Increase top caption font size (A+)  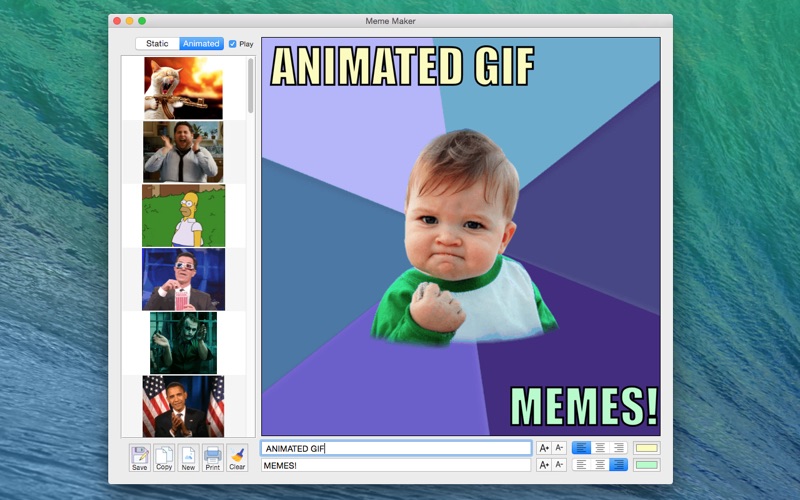pos(544,448)
